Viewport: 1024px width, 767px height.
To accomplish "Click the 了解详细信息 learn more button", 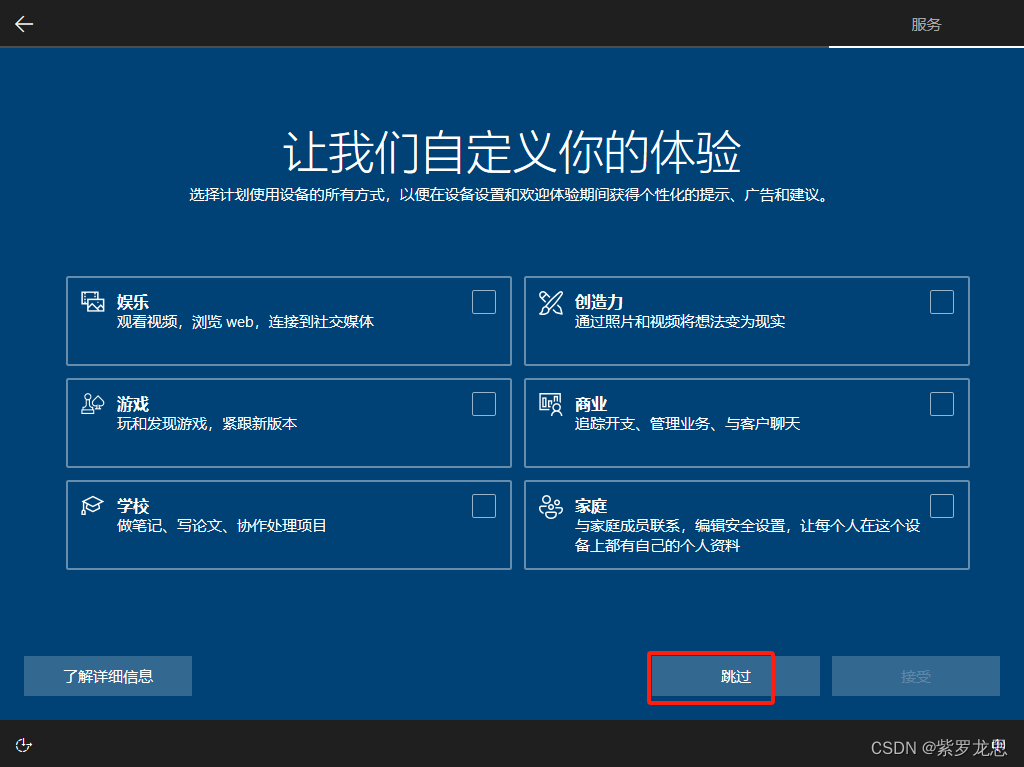I will click(x=108, y=676).
